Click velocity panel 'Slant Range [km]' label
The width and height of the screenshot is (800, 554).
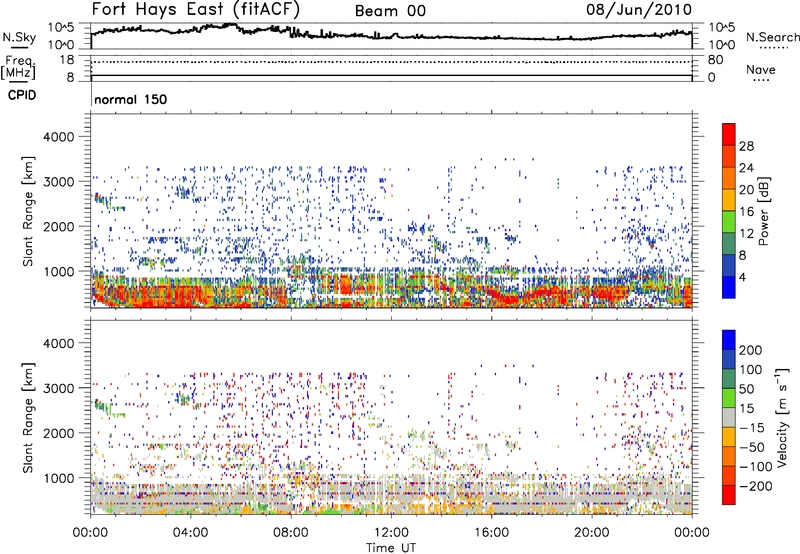pyautogui.click(x=29, y=417)
